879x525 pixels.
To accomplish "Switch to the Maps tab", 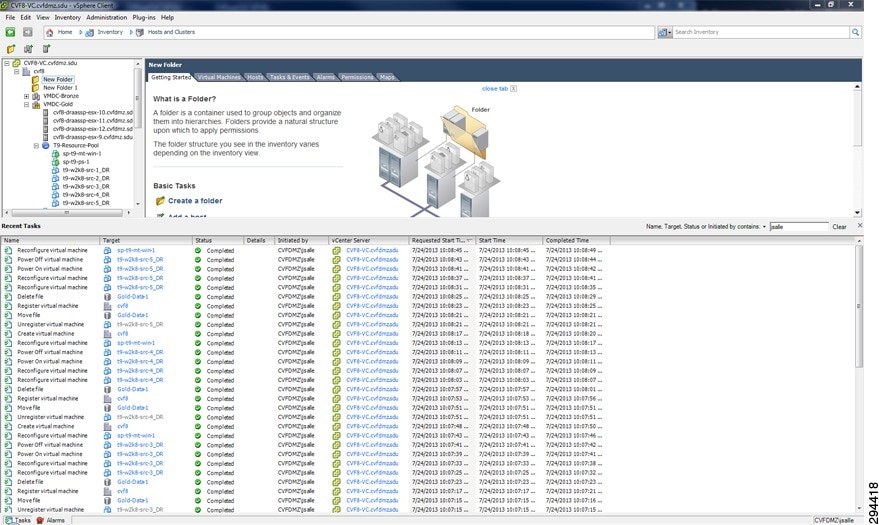I will [387, 77].
